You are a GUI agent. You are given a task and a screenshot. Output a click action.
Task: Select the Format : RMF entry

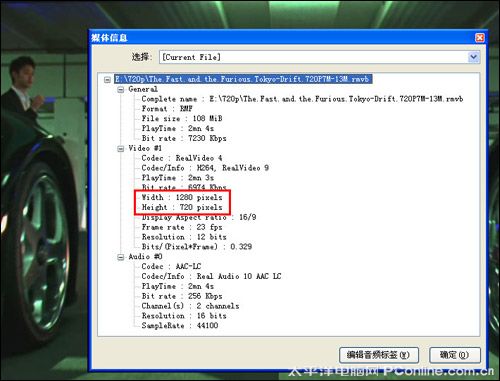[x=167, y=109]
